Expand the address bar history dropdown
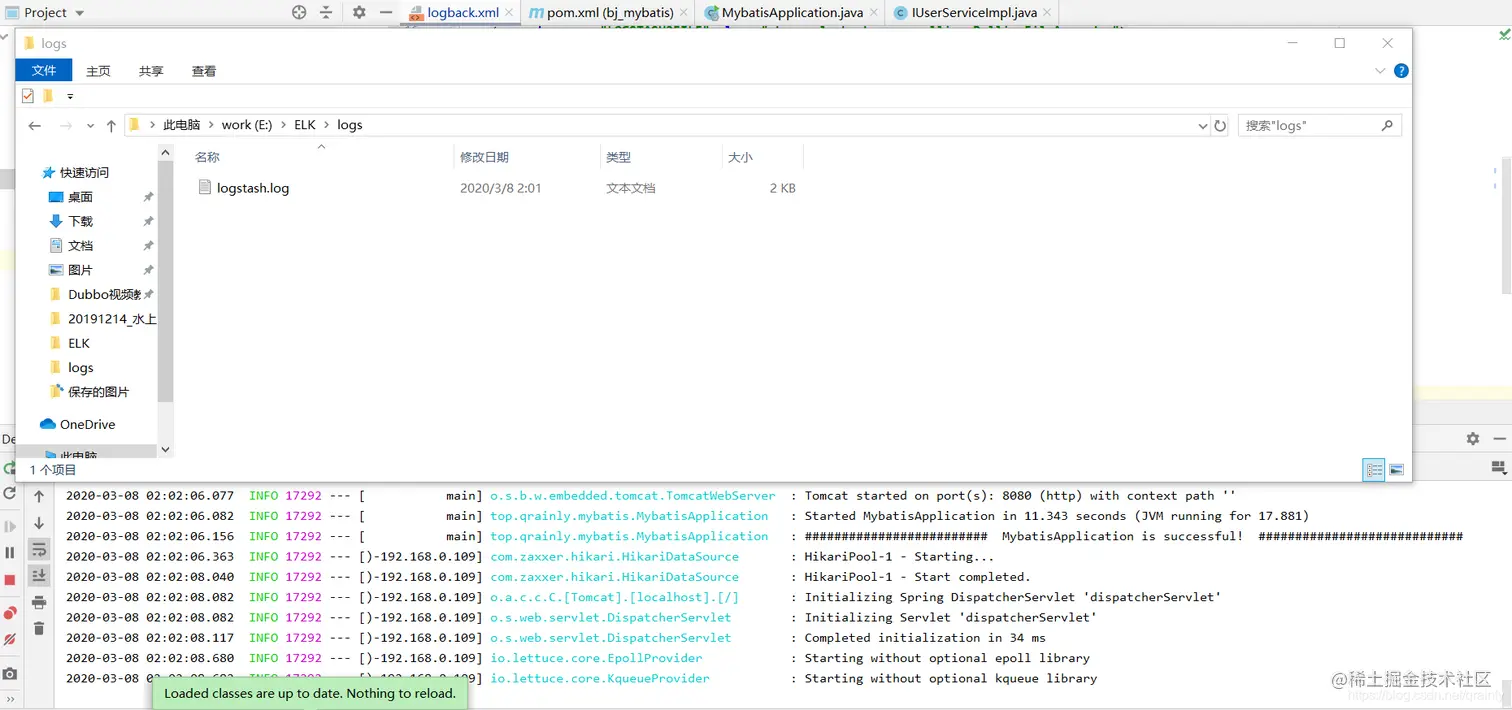Image resolution: width=1512 pixels, height=710 pixels. click(1202, 126)
